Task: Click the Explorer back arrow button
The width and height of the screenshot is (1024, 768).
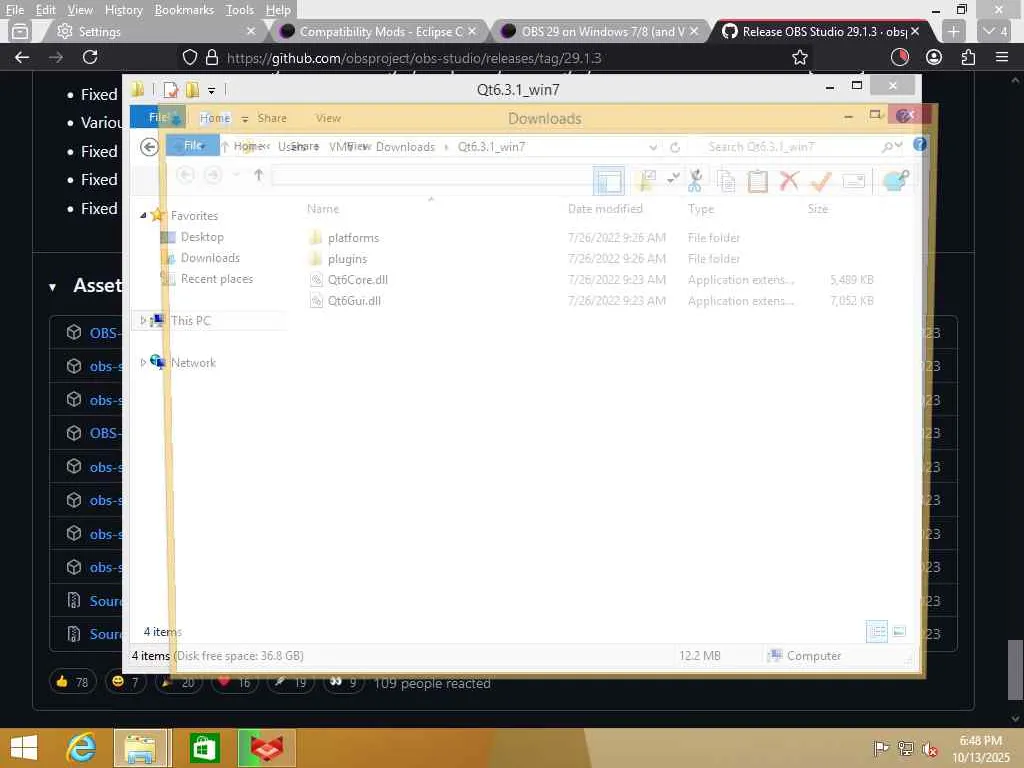Action: [x=150, y=147]
